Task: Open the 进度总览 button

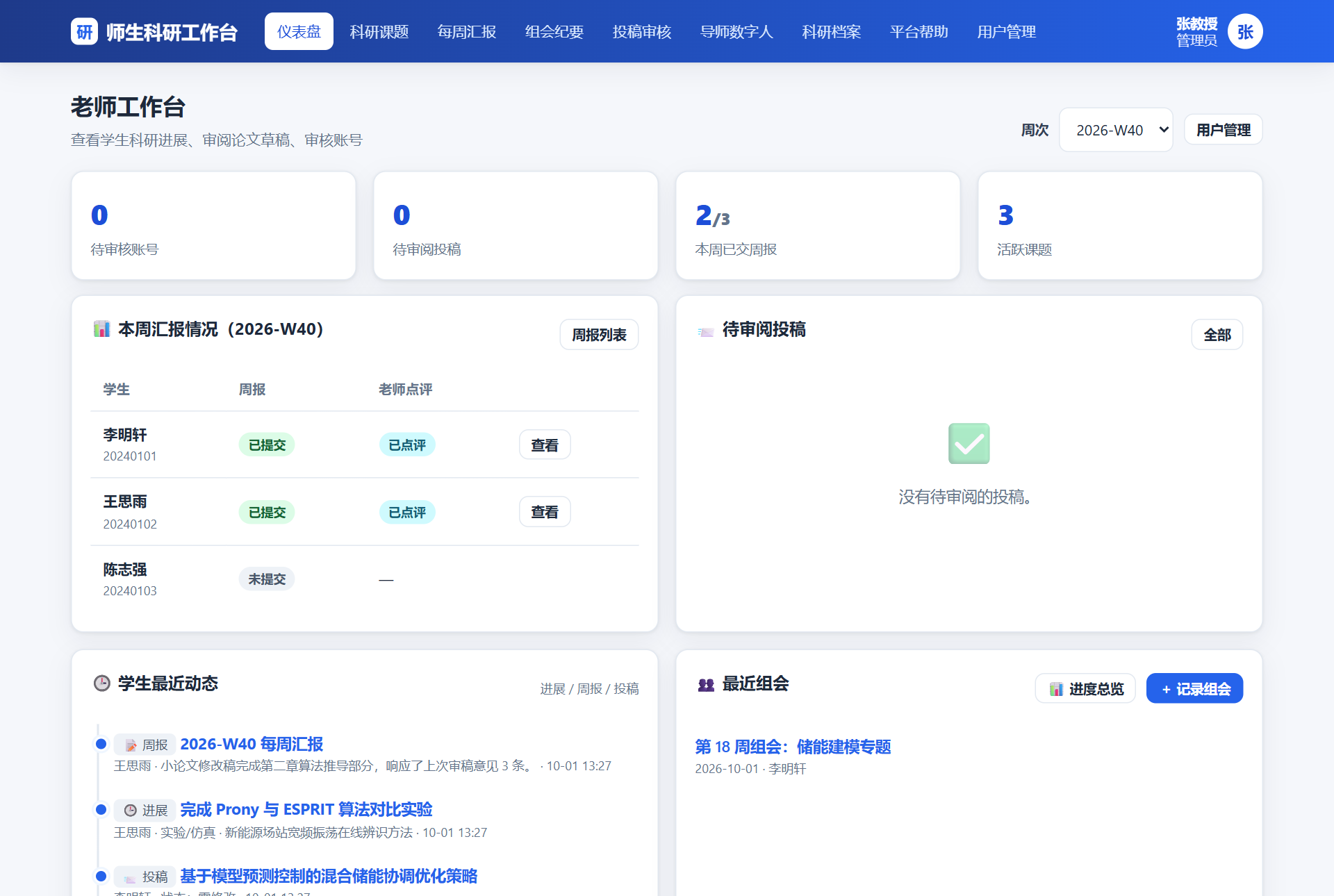Action: point(1085,688)
